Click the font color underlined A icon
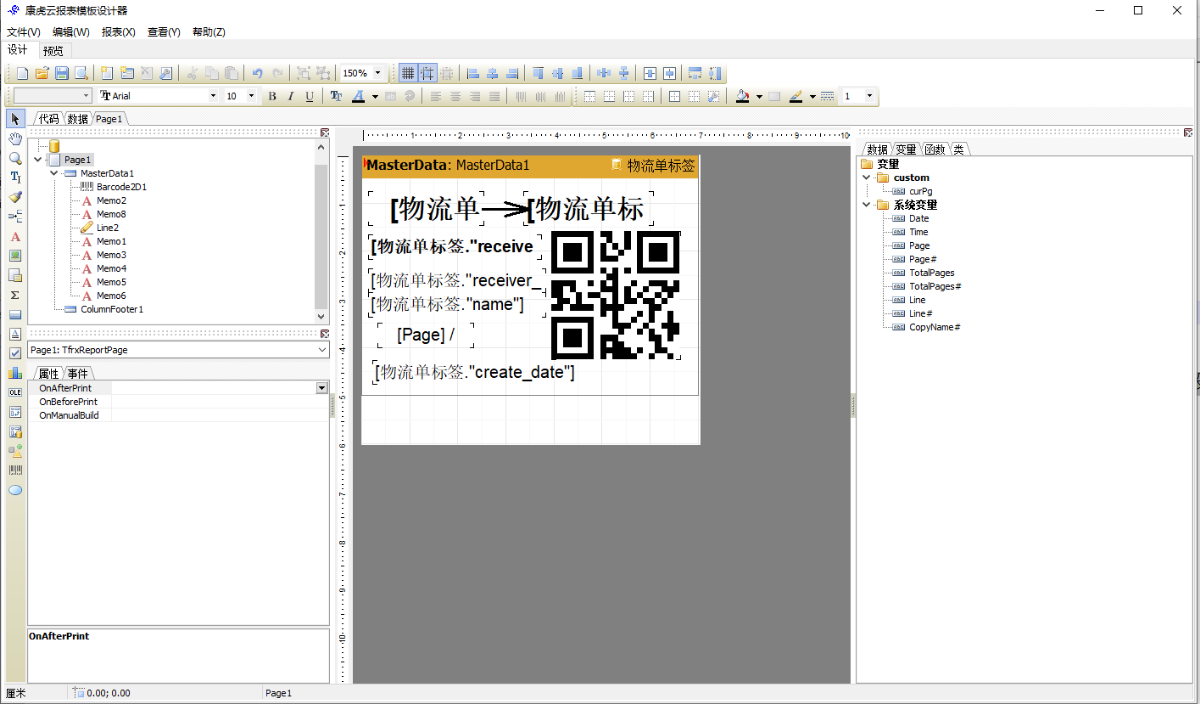The image size is (1200, 704). tap(360, 96)
